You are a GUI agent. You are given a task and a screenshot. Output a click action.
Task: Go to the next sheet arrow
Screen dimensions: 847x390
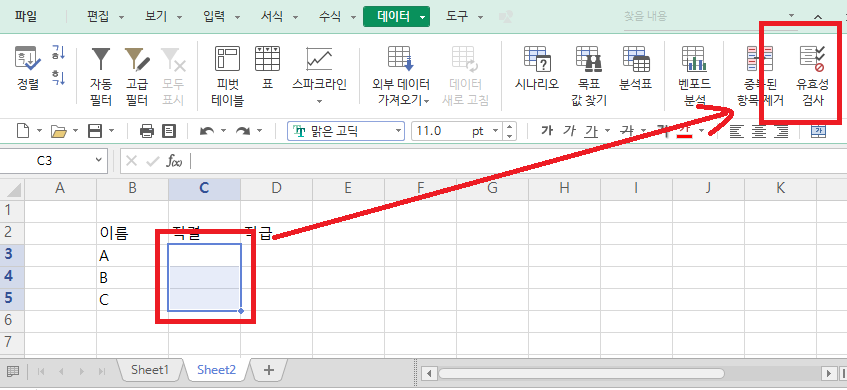(82, 371)
